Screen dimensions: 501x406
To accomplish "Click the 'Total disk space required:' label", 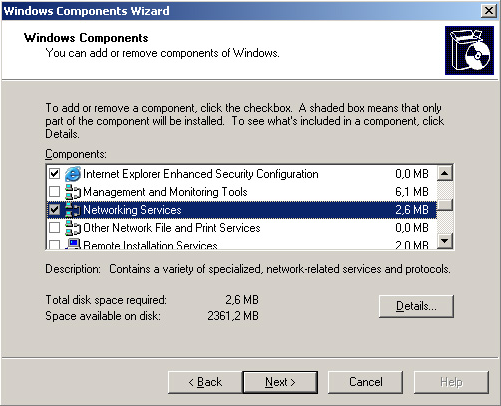I will pyautogui.click(x=106, y=300).
